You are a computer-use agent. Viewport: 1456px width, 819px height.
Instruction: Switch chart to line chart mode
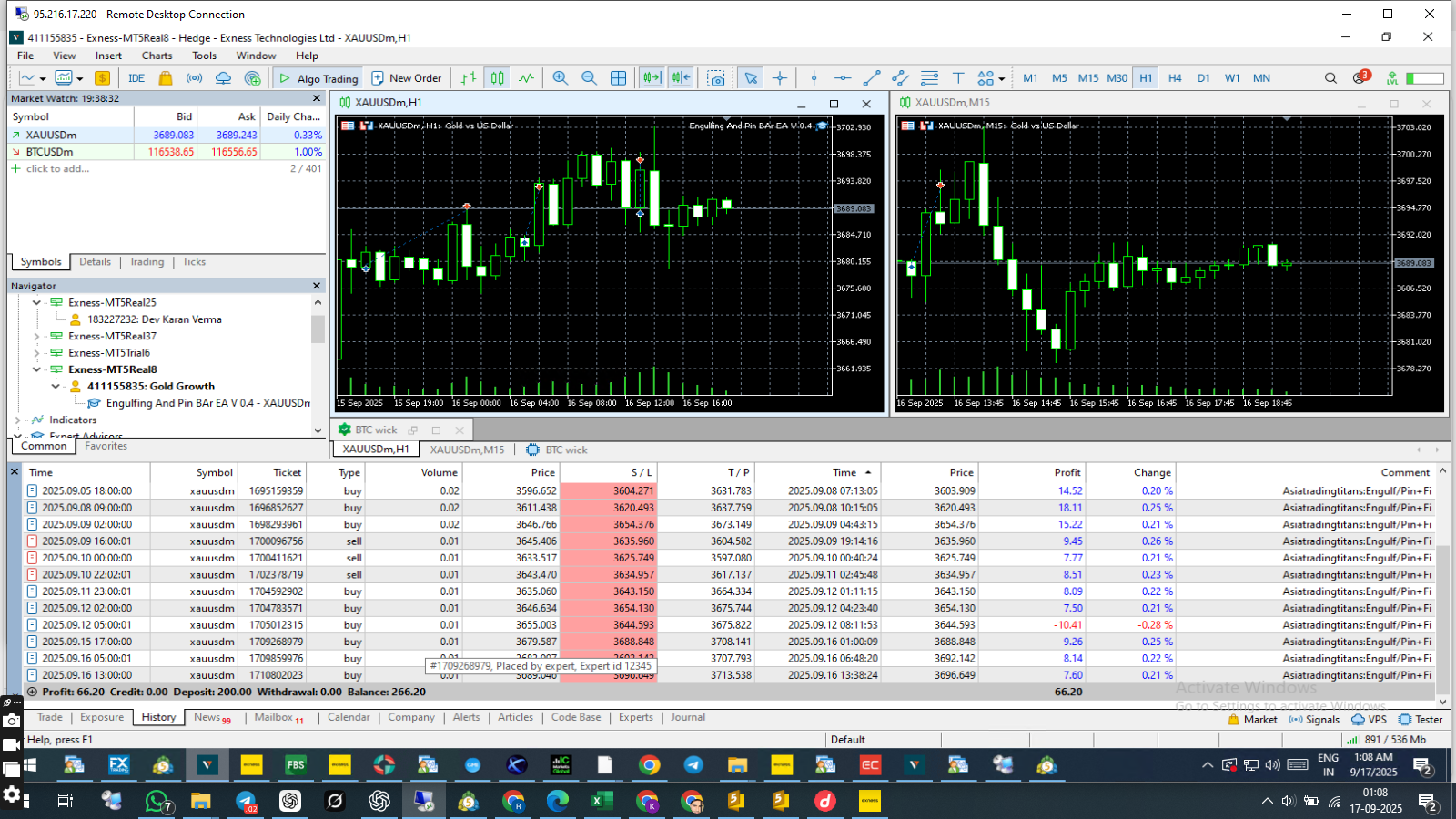point(526,78)
